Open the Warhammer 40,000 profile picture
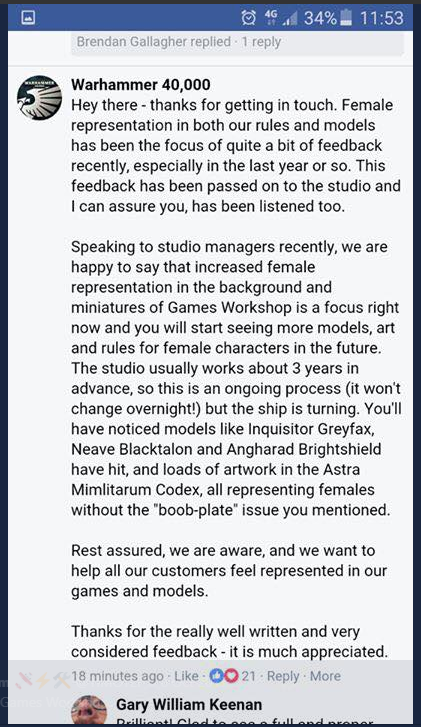The width and height of the screenshot is (421, 727). [x=39, y=98]
